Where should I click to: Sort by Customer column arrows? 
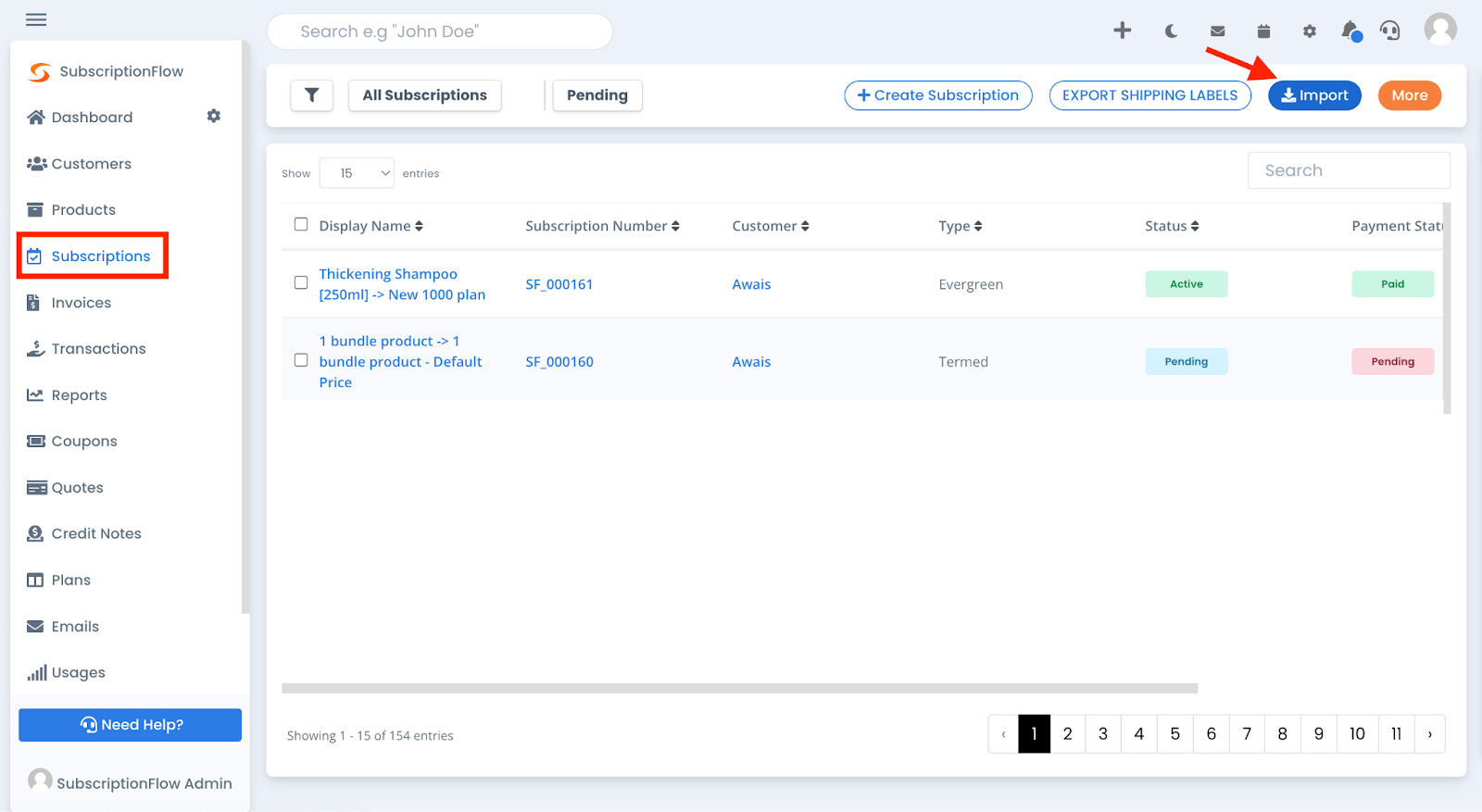[805, 226]
